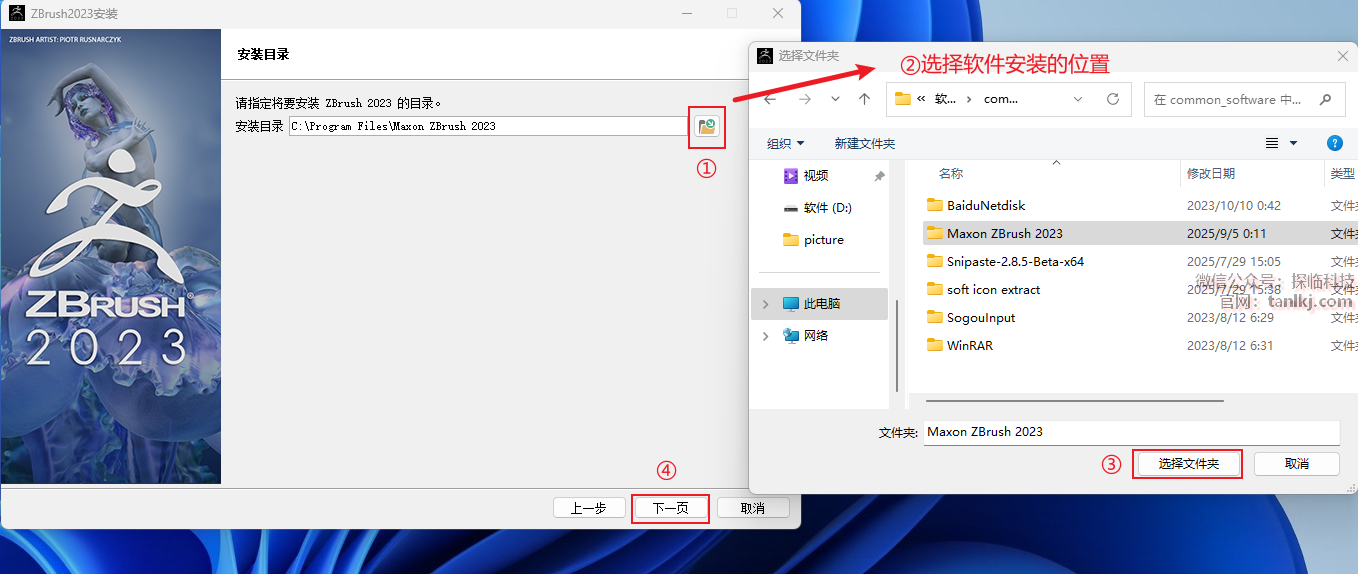The image size is (1358, 574).
Task: Click 新建文件夹 button
Action: [x=865, y=144]
